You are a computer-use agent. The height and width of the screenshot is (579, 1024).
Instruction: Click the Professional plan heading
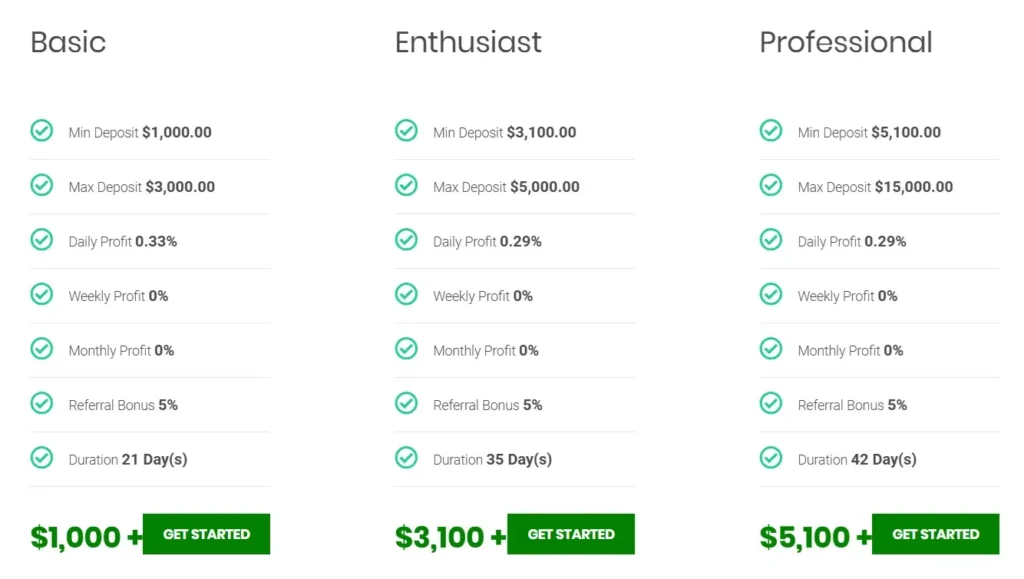pos(845,42)
